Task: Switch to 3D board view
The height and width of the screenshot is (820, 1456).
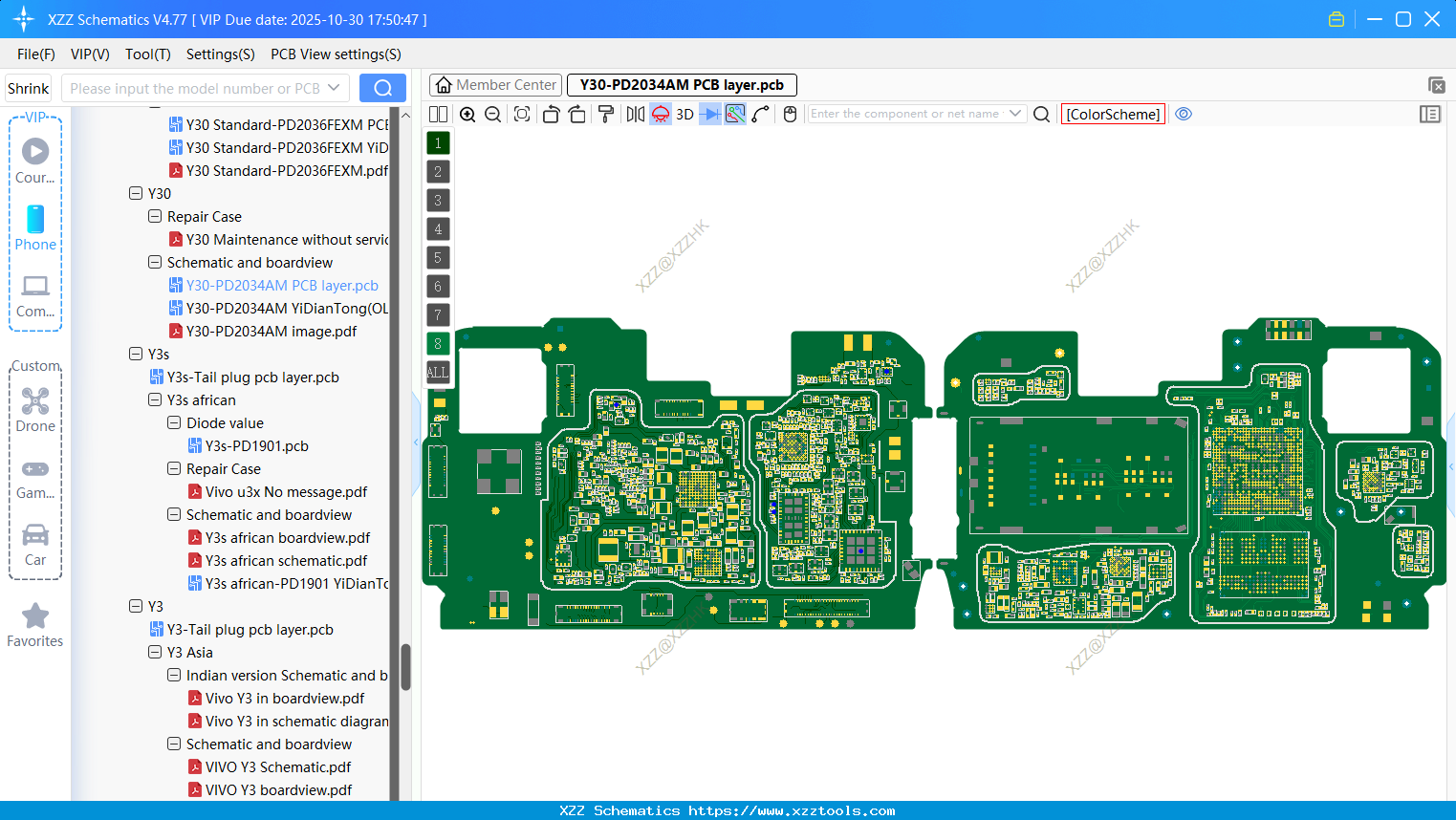Action: (x=683, y=114)
